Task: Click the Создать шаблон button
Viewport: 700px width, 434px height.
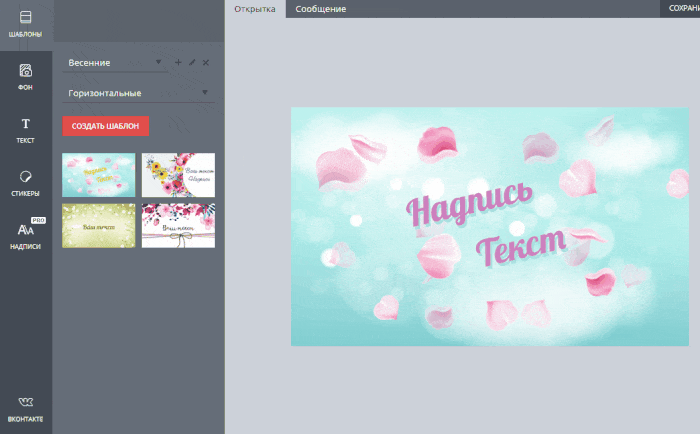Action: click(106, 126)
